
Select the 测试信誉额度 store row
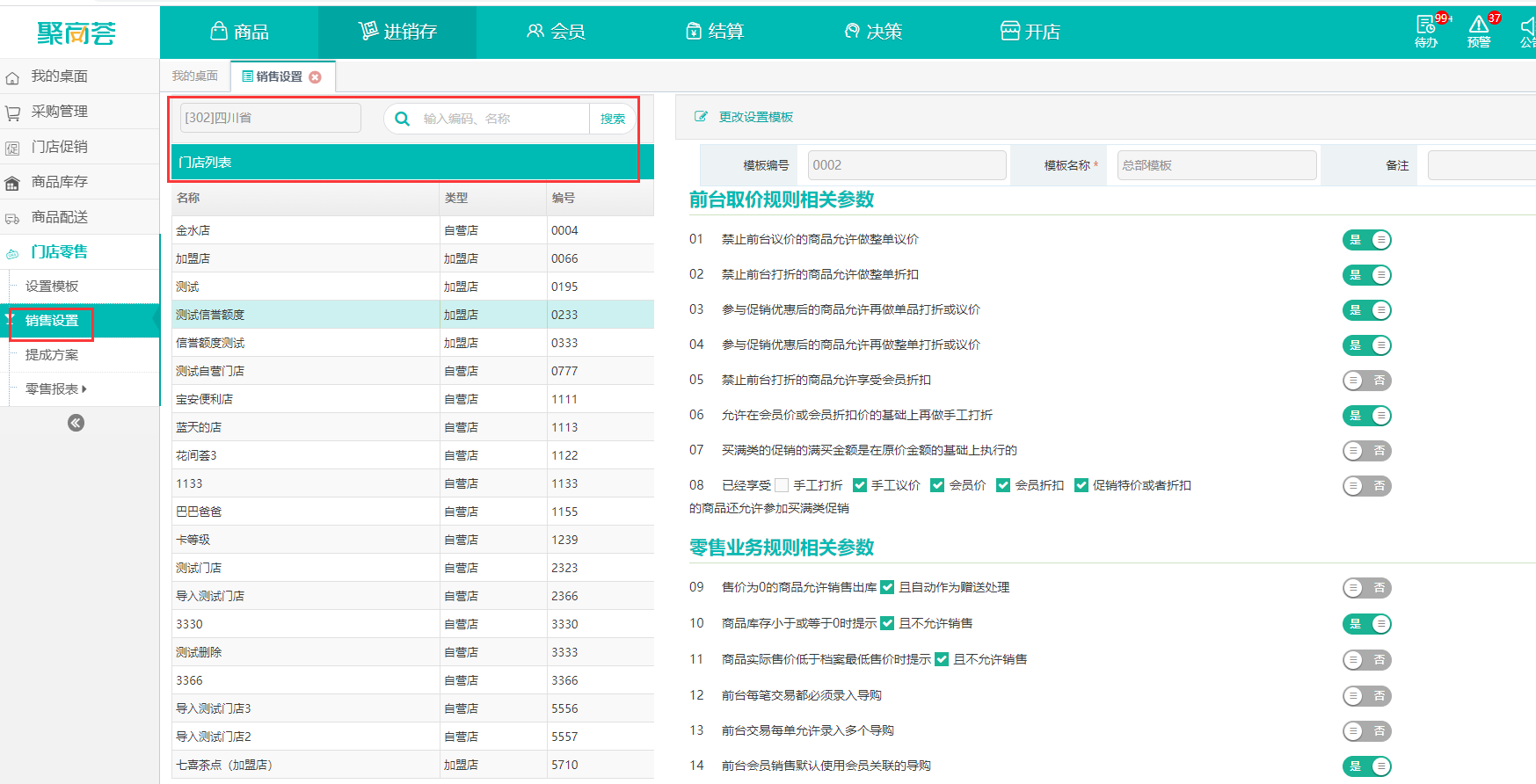412,315
